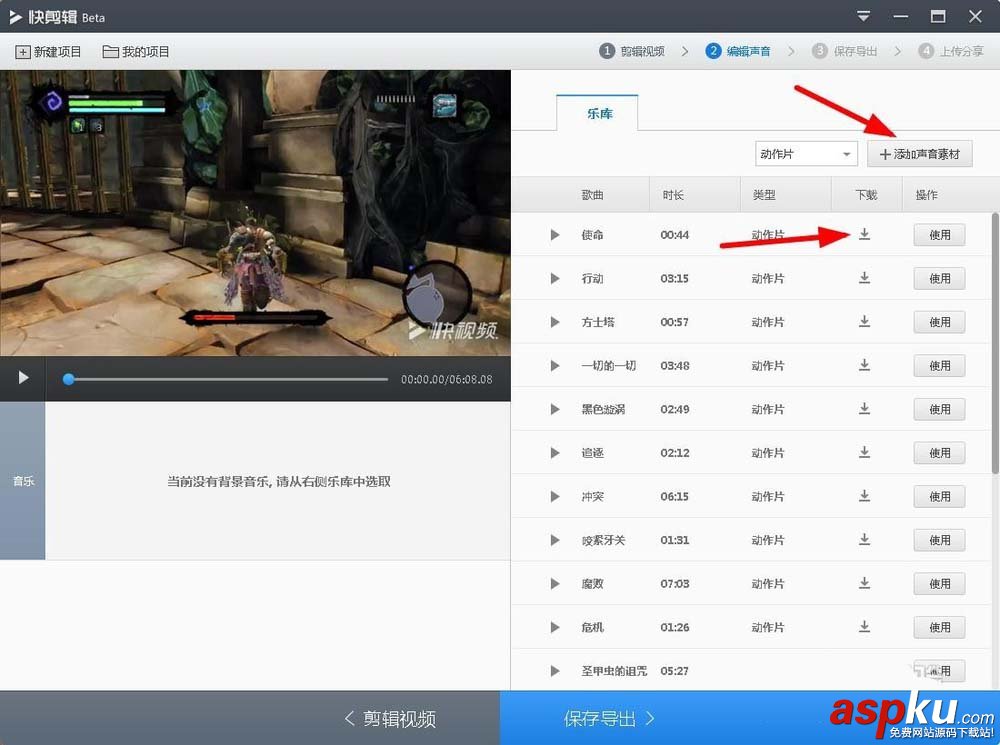Click 保存导出 at the bottom
Screen dimensions: 1000x745
[x=601, y=717]
